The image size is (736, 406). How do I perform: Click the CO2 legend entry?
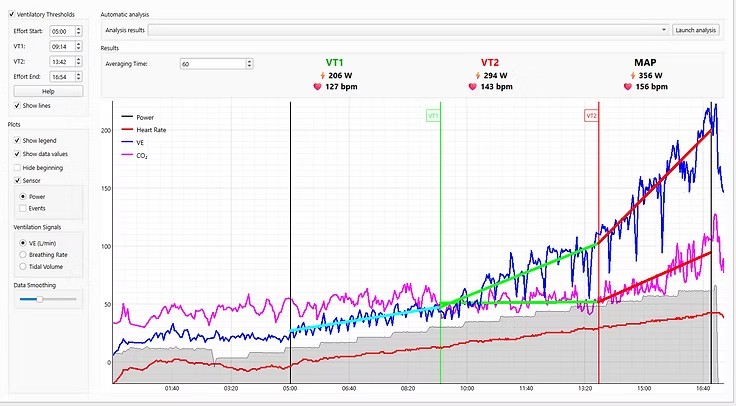click(135, 156)
